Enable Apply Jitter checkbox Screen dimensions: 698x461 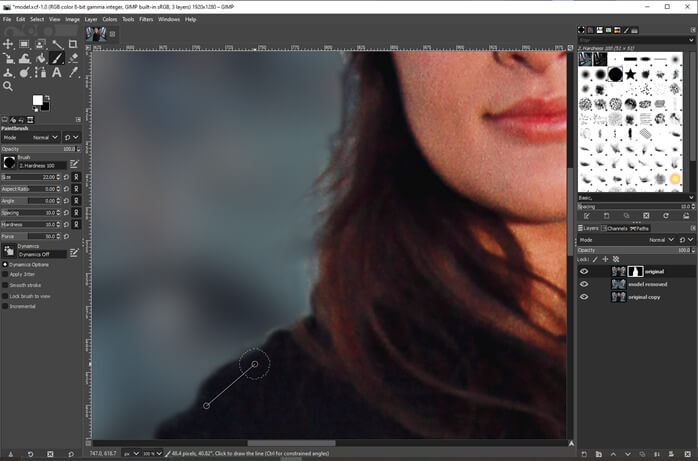5,275
